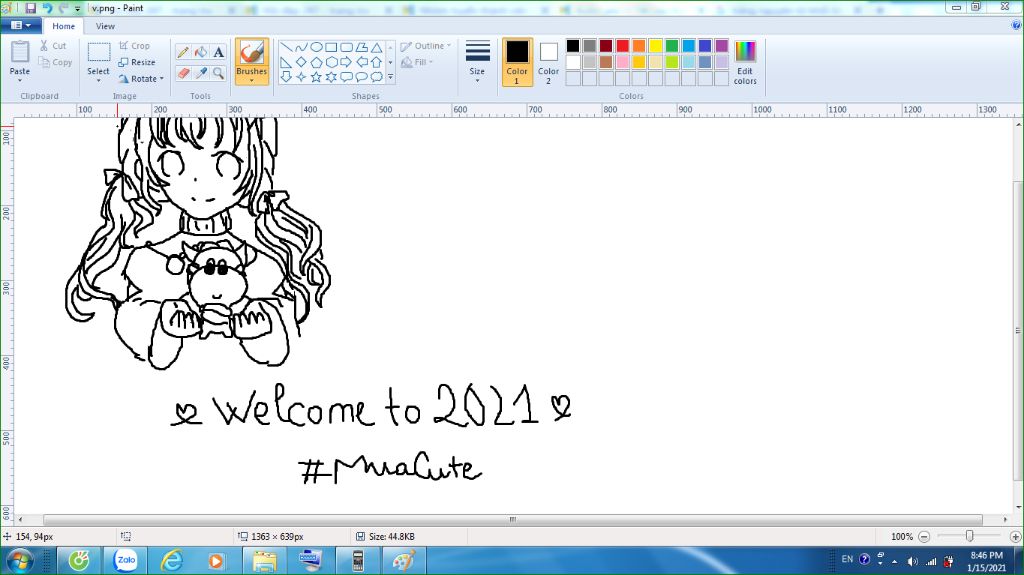The height and width of the screenshot is (575, 1024).
Task: Pick the Fill with color bucket tool
Action: click(x=201, y=52)
